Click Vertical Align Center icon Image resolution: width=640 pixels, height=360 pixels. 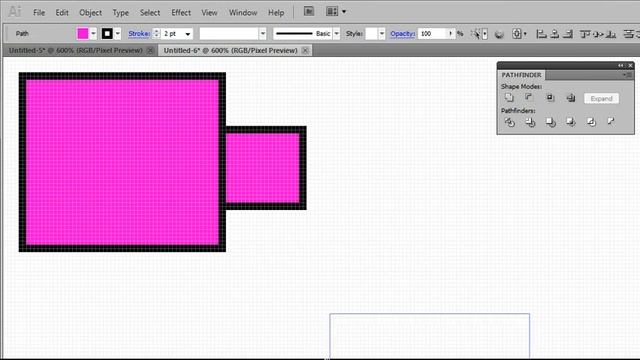coord(598,34)
